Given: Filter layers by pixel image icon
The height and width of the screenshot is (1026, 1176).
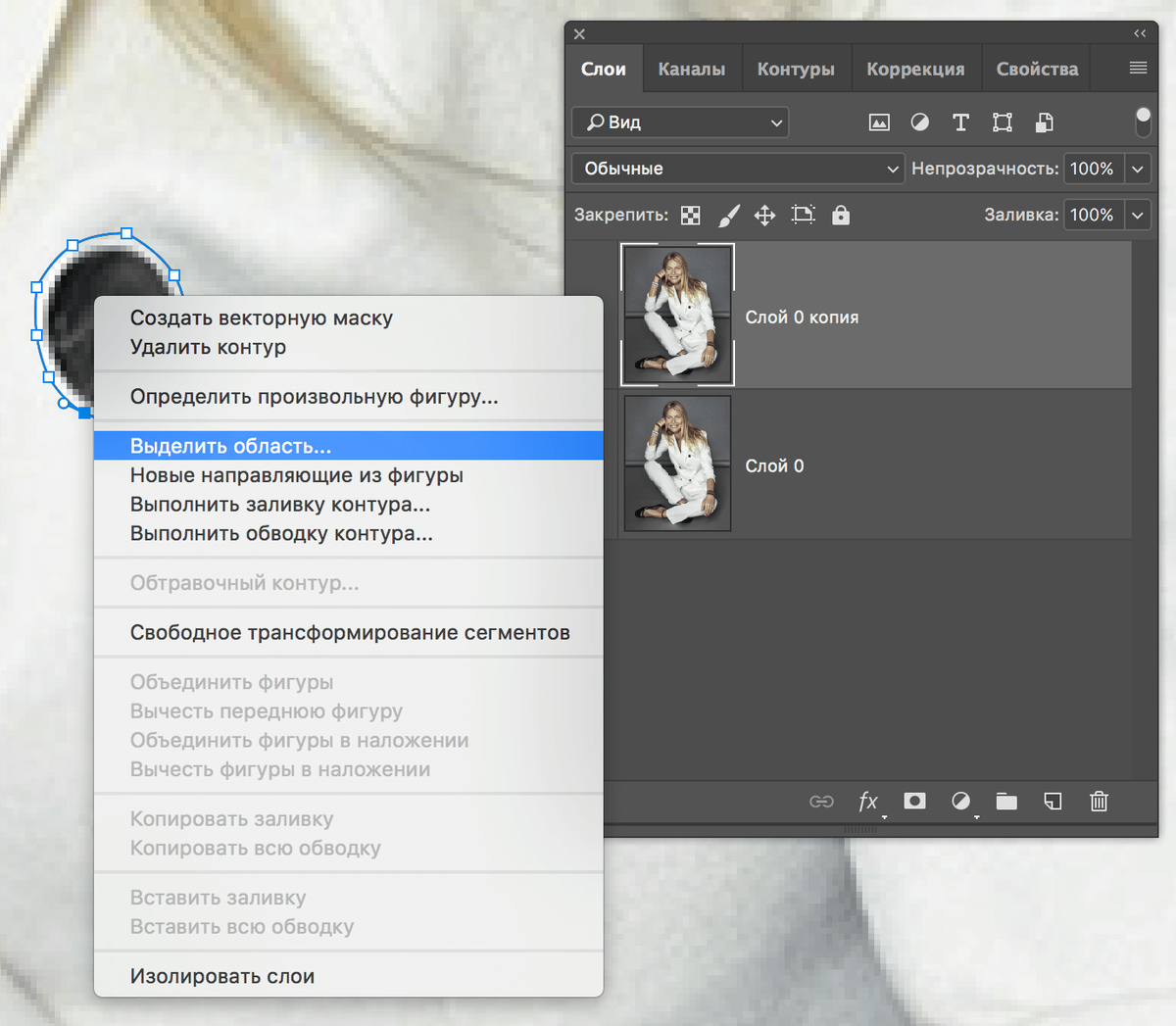Looking at the screenshot, I should (879, 122).
